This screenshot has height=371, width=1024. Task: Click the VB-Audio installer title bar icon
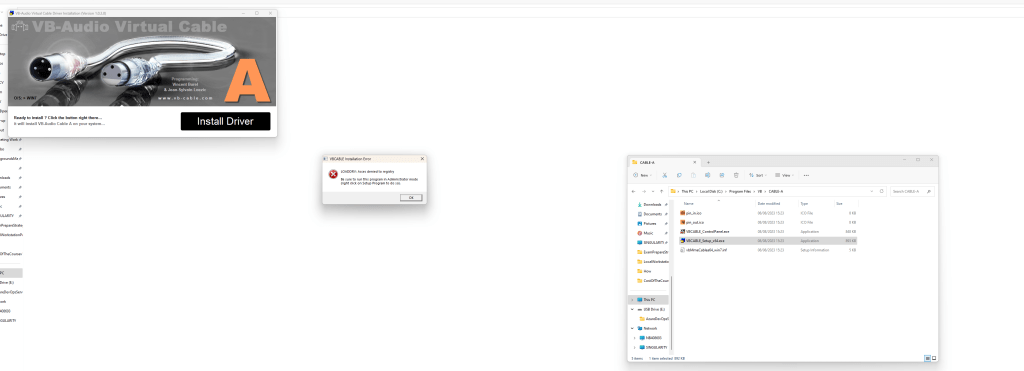click(12, 12)
